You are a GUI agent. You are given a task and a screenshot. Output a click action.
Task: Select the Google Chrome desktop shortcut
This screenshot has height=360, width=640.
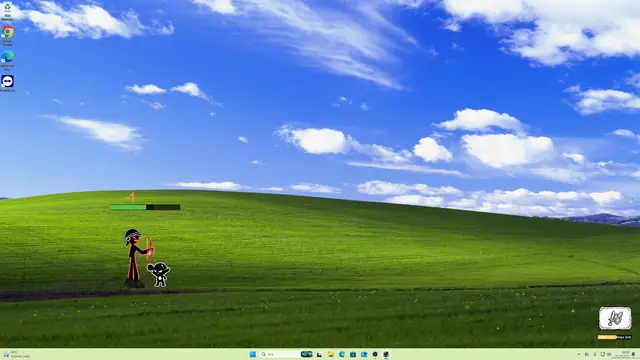7,35
